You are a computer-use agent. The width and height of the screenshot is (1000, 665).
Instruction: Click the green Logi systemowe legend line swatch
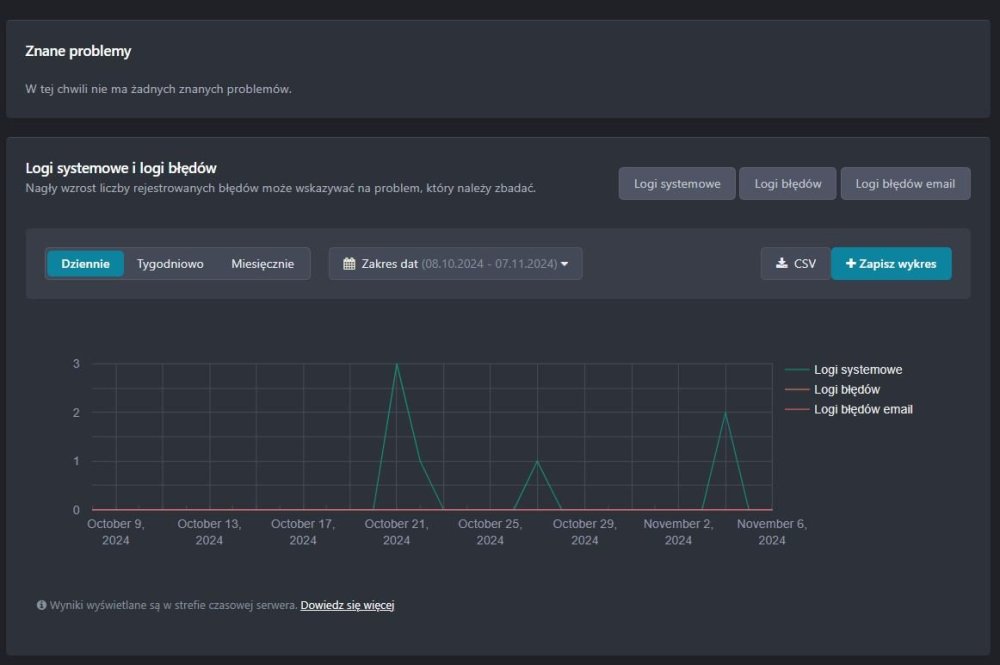[x=798, y=370]
